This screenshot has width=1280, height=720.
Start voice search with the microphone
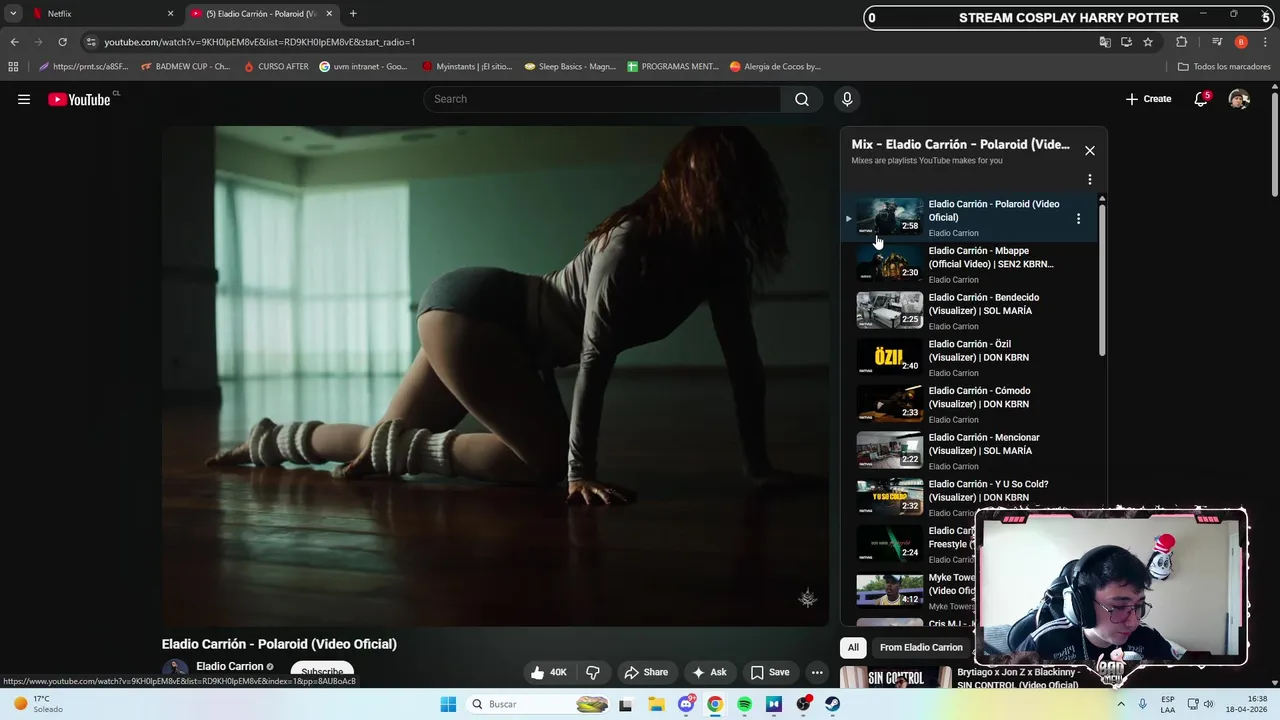(847, 99)
